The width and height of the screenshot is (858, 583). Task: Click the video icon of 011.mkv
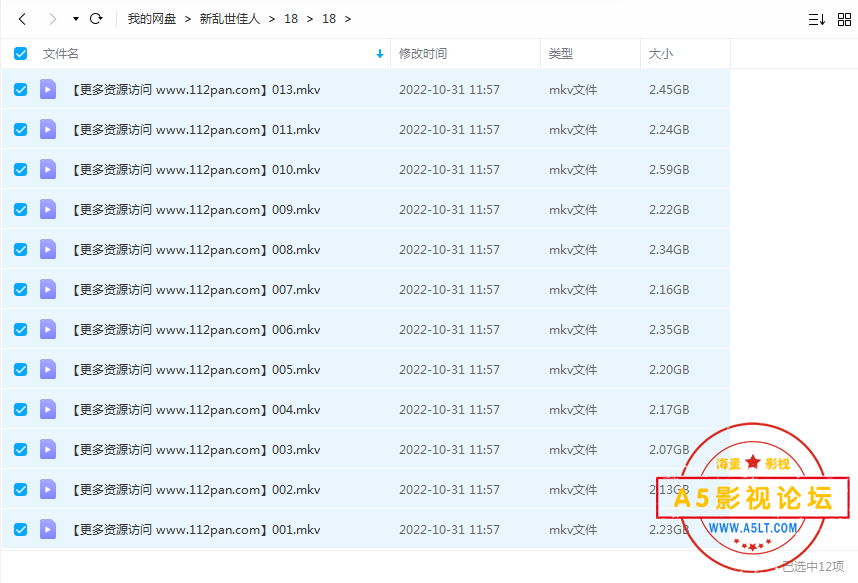[48, 130]
